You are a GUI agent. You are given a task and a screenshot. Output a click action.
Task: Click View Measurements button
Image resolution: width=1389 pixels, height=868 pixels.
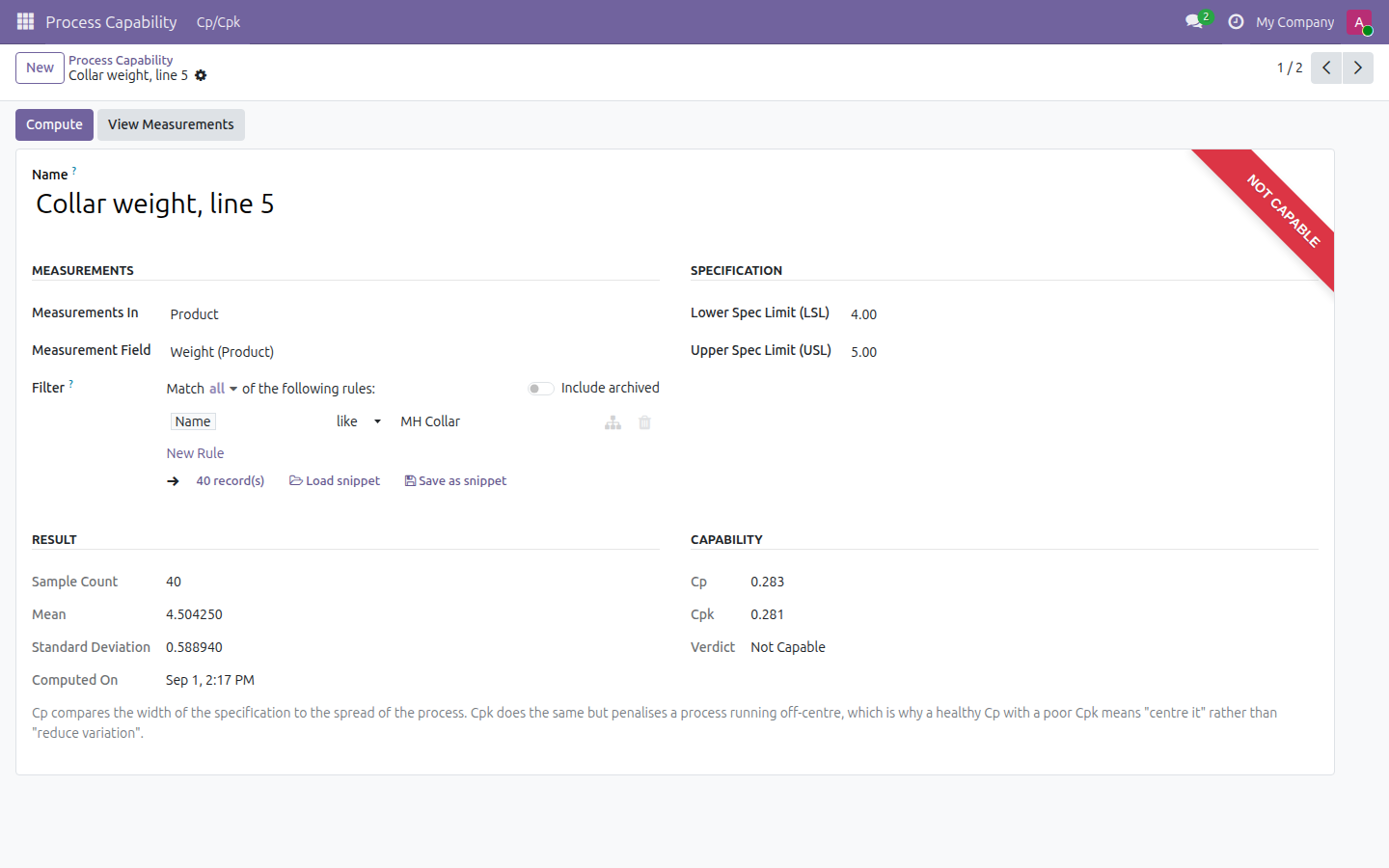171,124
